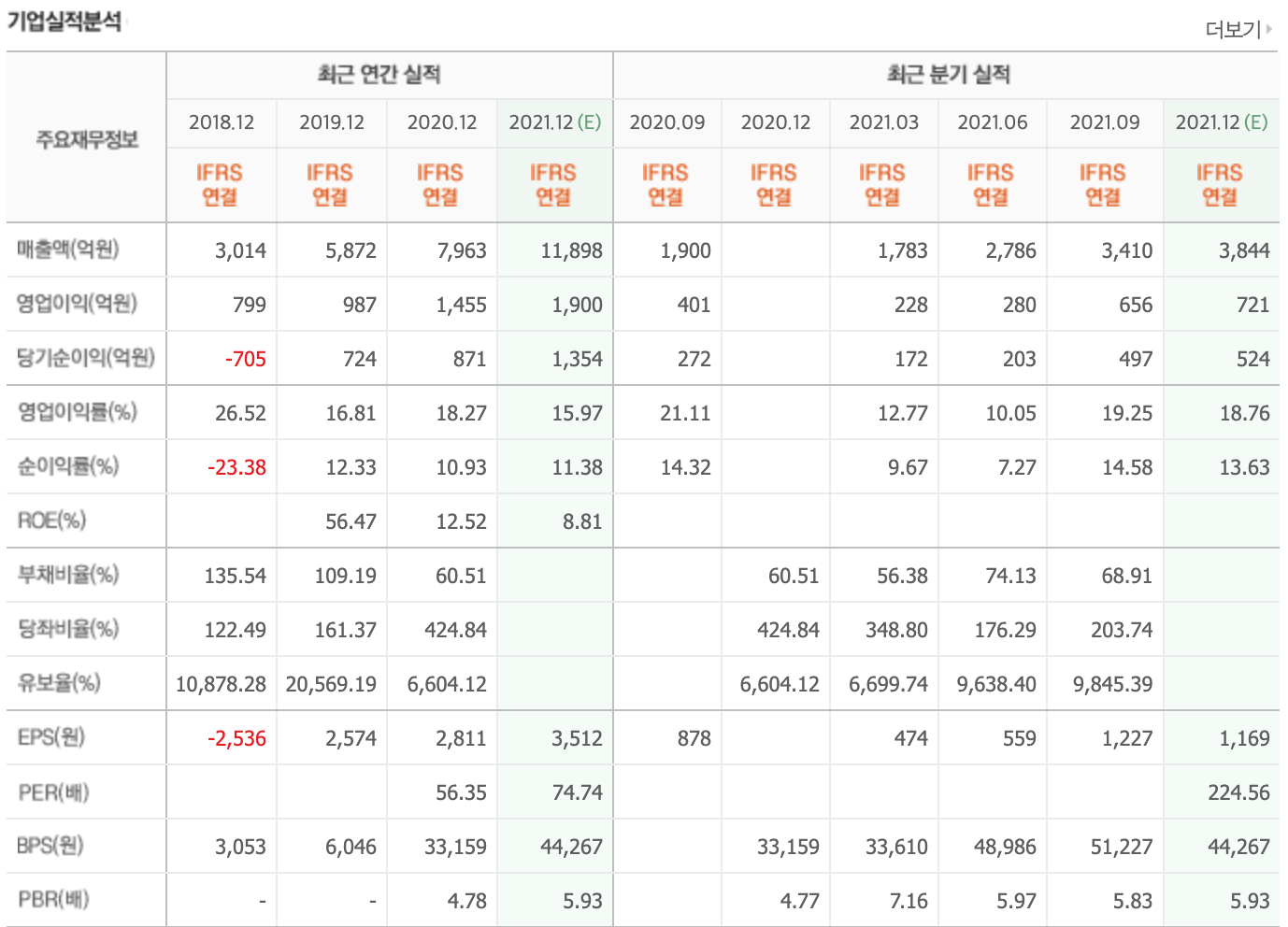
Task: Select the PBR(배) row label
Action: point(53,900)
